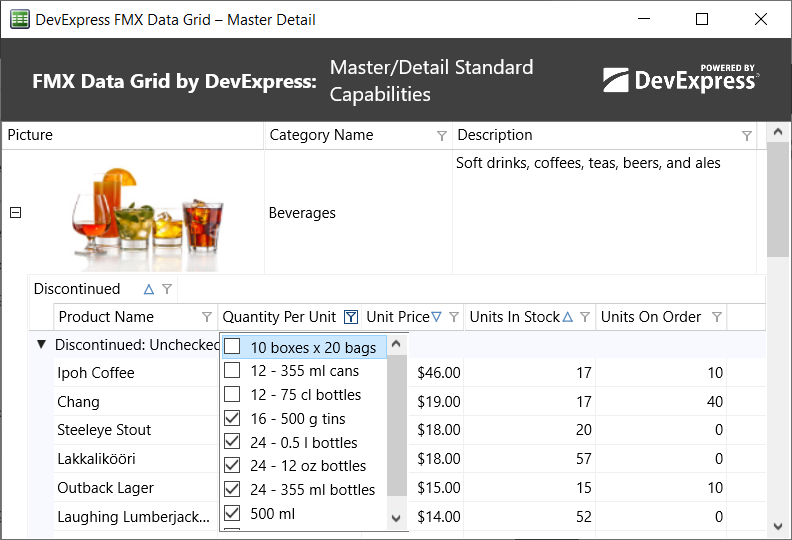
Task: Select the Beverages category name cell
Action: tap(358, 213)
